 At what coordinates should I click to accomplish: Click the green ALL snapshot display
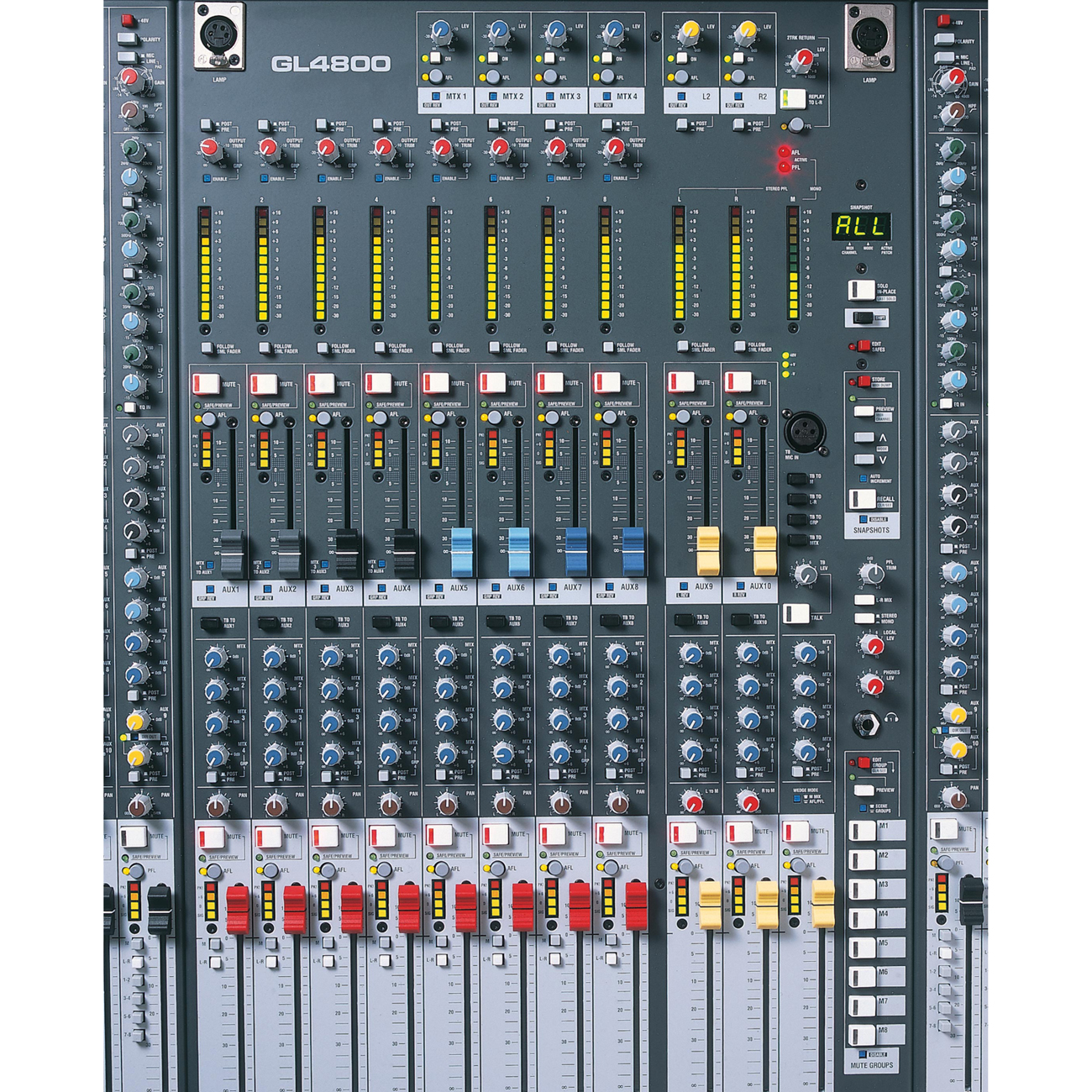coord(861,226)
